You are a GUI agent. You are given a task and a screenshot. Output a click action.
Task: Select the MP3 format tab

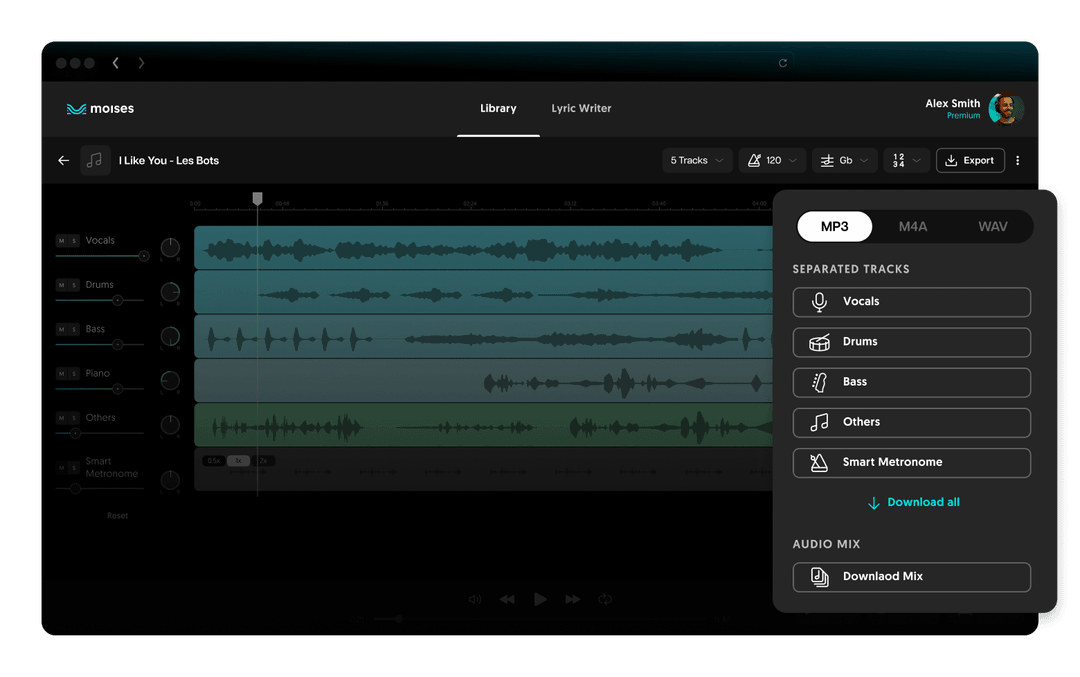(834, 227)
